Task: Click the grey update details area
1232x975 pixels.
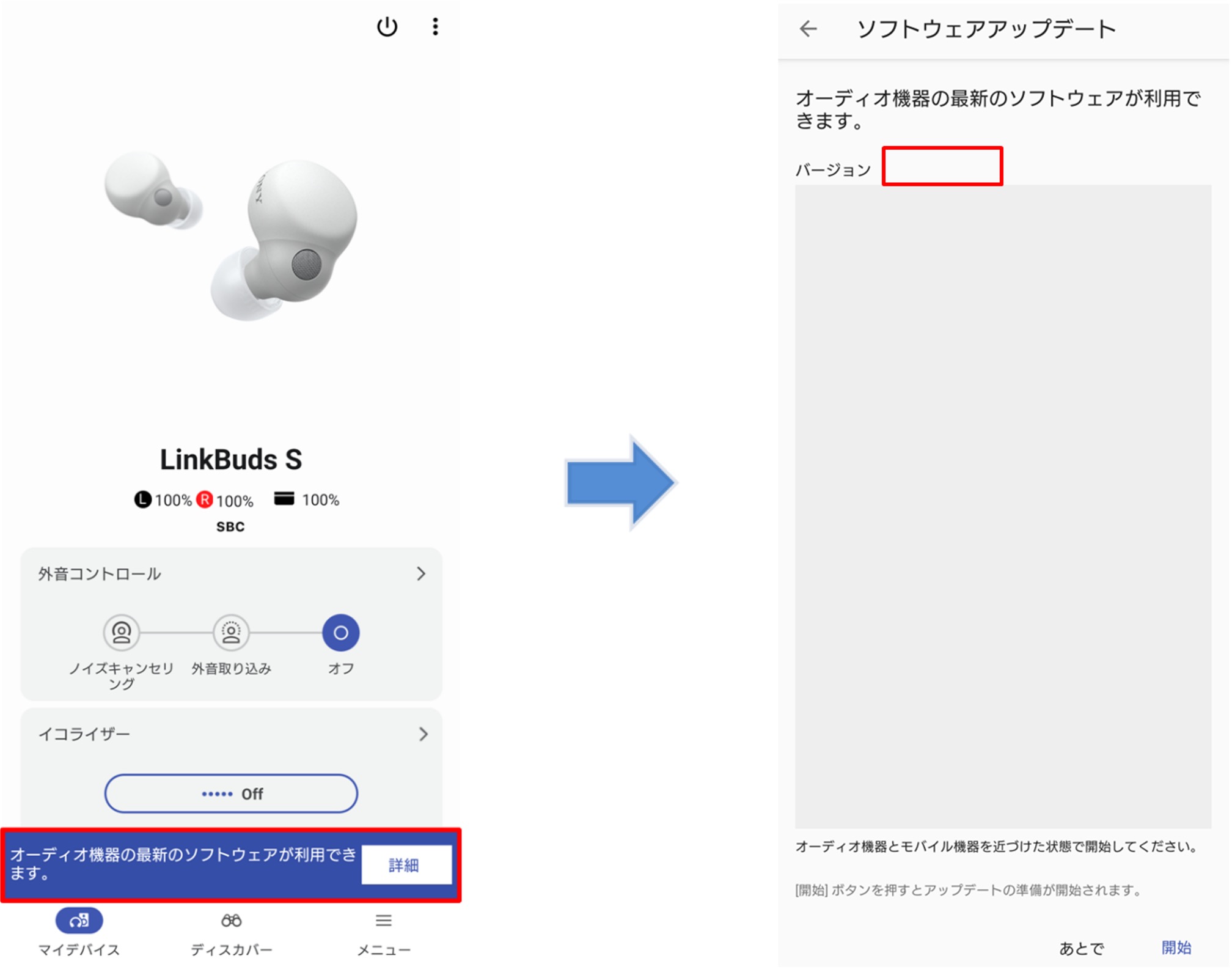Action: pyautogui.click(x=1003, y=506)
